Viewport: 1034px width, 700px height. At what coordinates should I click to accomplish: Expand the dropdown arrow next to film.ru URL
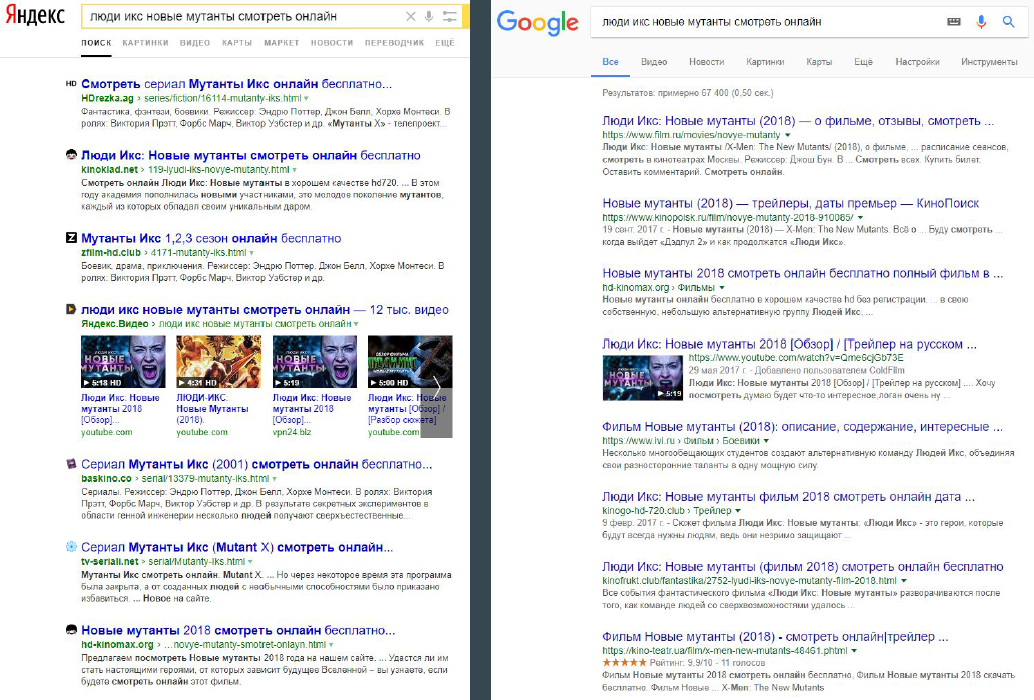[788, 134]
